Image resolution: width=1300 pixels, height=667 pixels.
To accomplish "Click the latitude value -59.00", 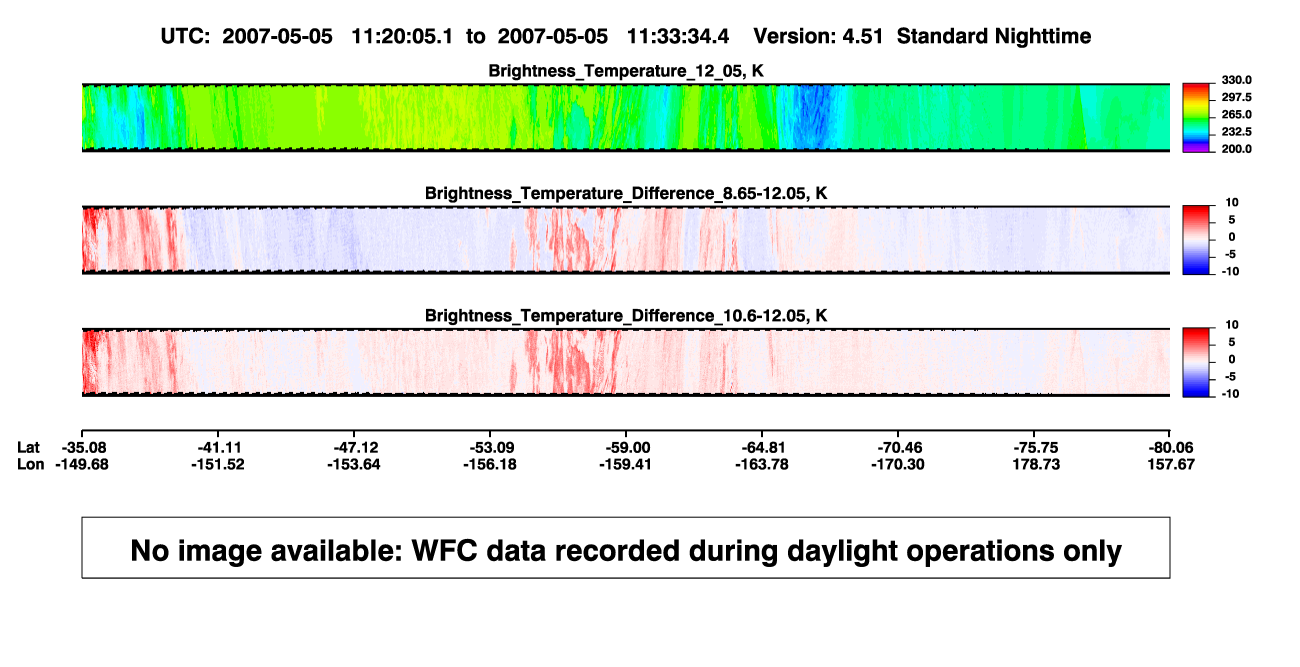I will [x=626, y=447].
